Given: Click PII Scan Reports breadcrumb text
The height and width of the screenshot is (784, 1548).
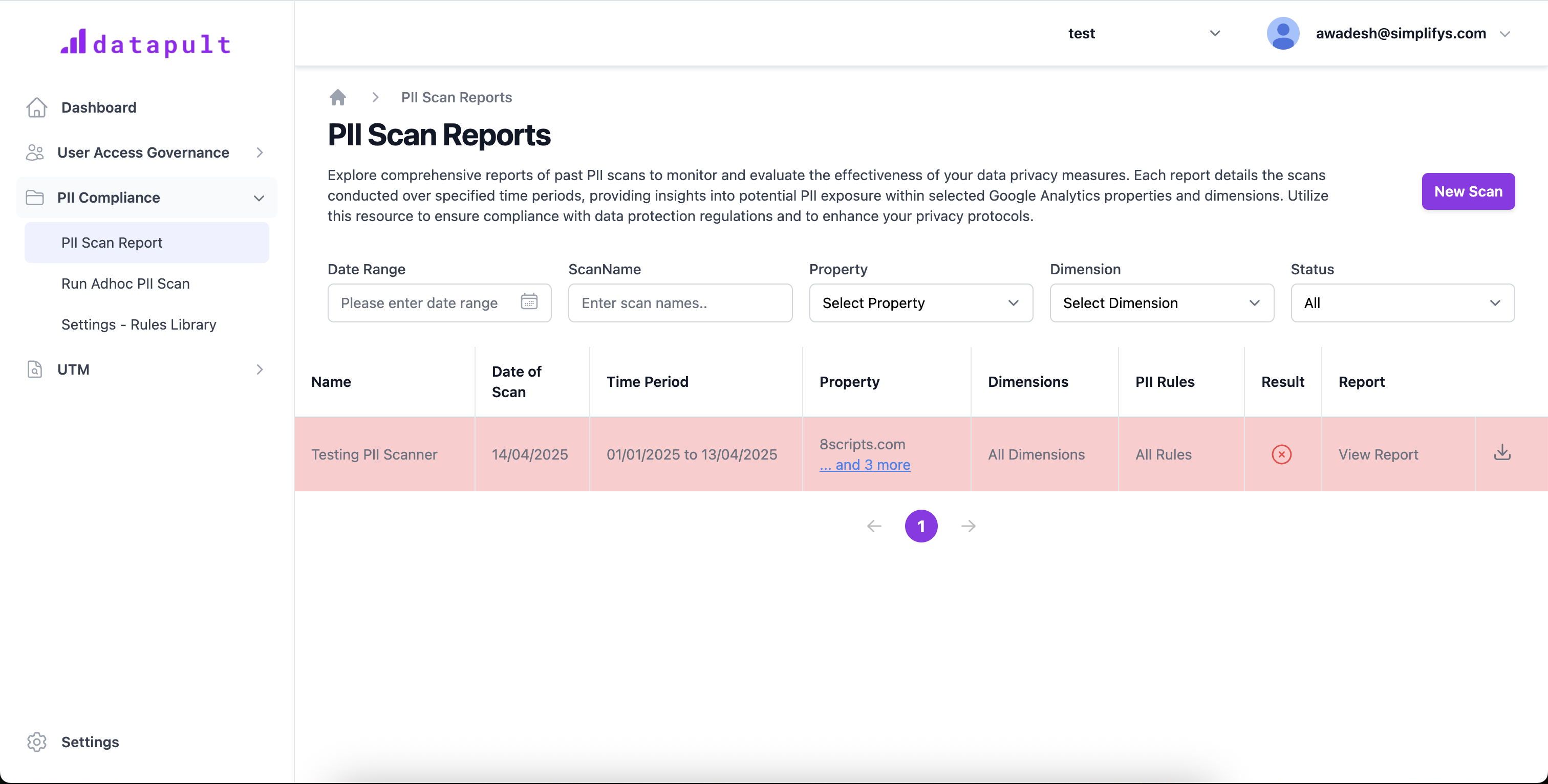Looking at the screenshot, I should click(x=456, y=97).
